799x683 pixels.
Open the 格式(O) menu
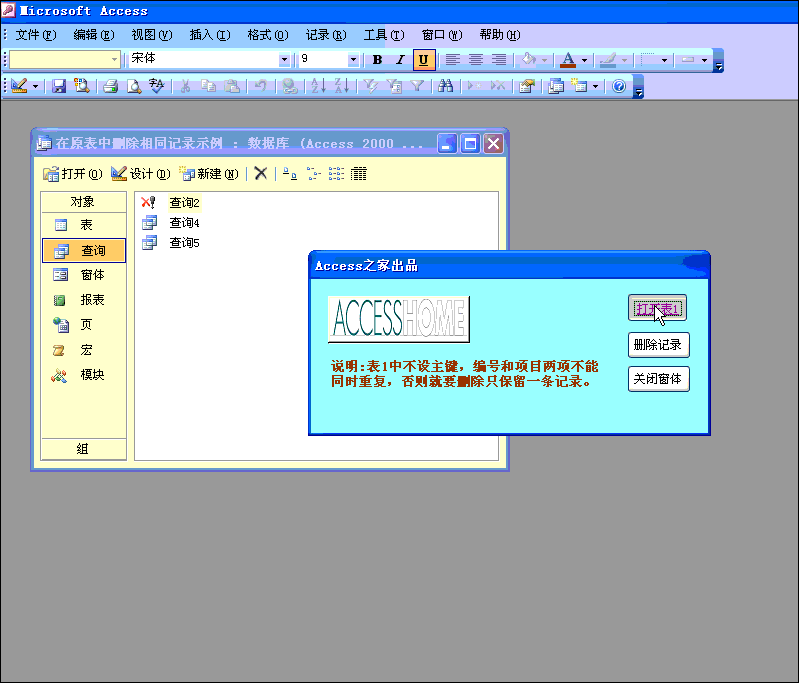[268, 35]
